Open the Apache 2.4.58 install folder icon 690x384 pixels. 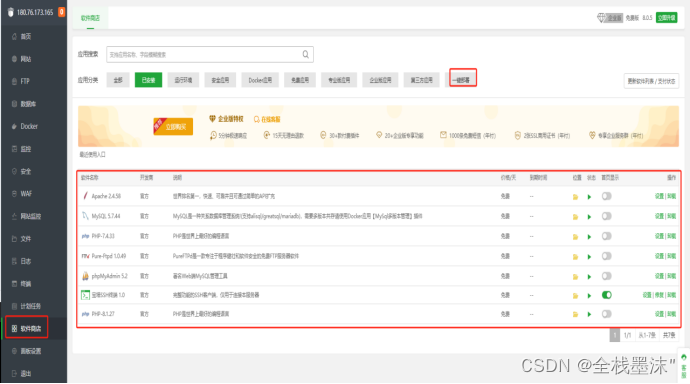[x=575, y=197]
